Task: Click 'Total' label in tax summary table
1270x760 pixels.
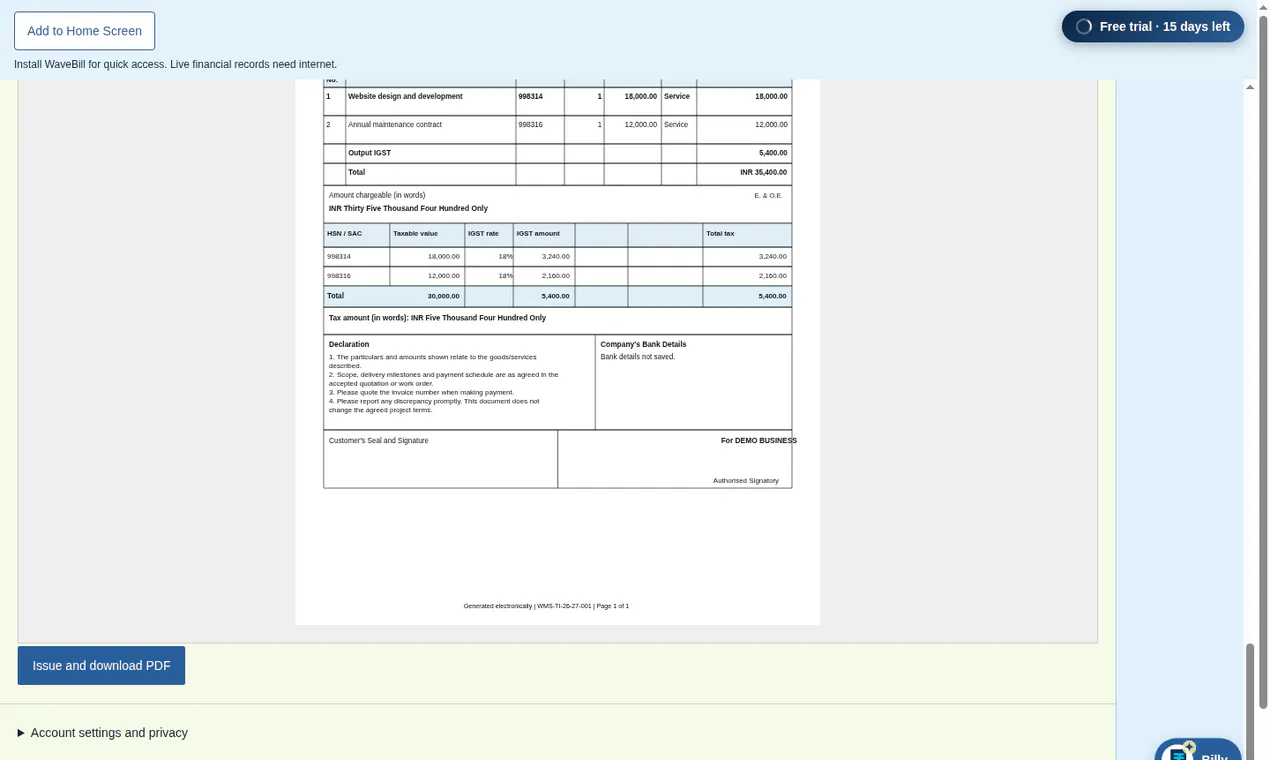Action: pos(335,296)
